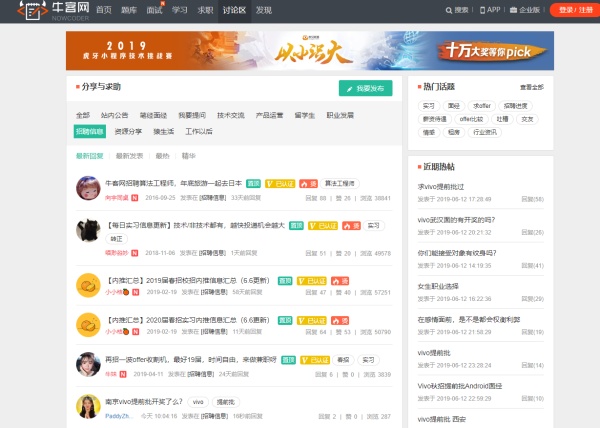
Task: Click red N badge beside 2018-11-06 date
Action: 134,253
